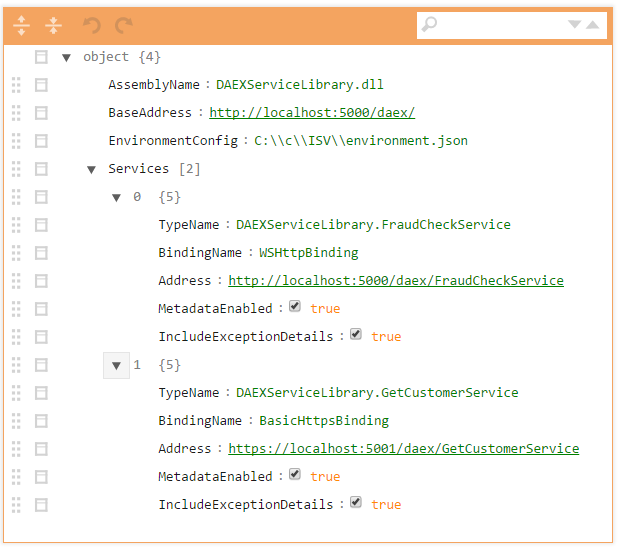Open the GetCustomerService https address link
619x547 pixels.
pyautogui.click(x=403, y=449)
